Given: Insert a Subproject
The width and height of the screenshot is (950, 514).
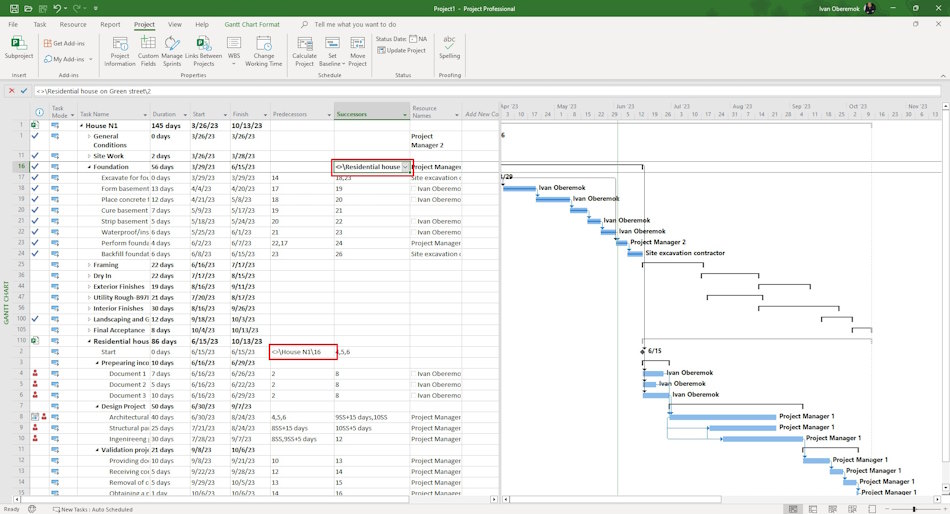Looking at the screenshot, I should 19,47.
